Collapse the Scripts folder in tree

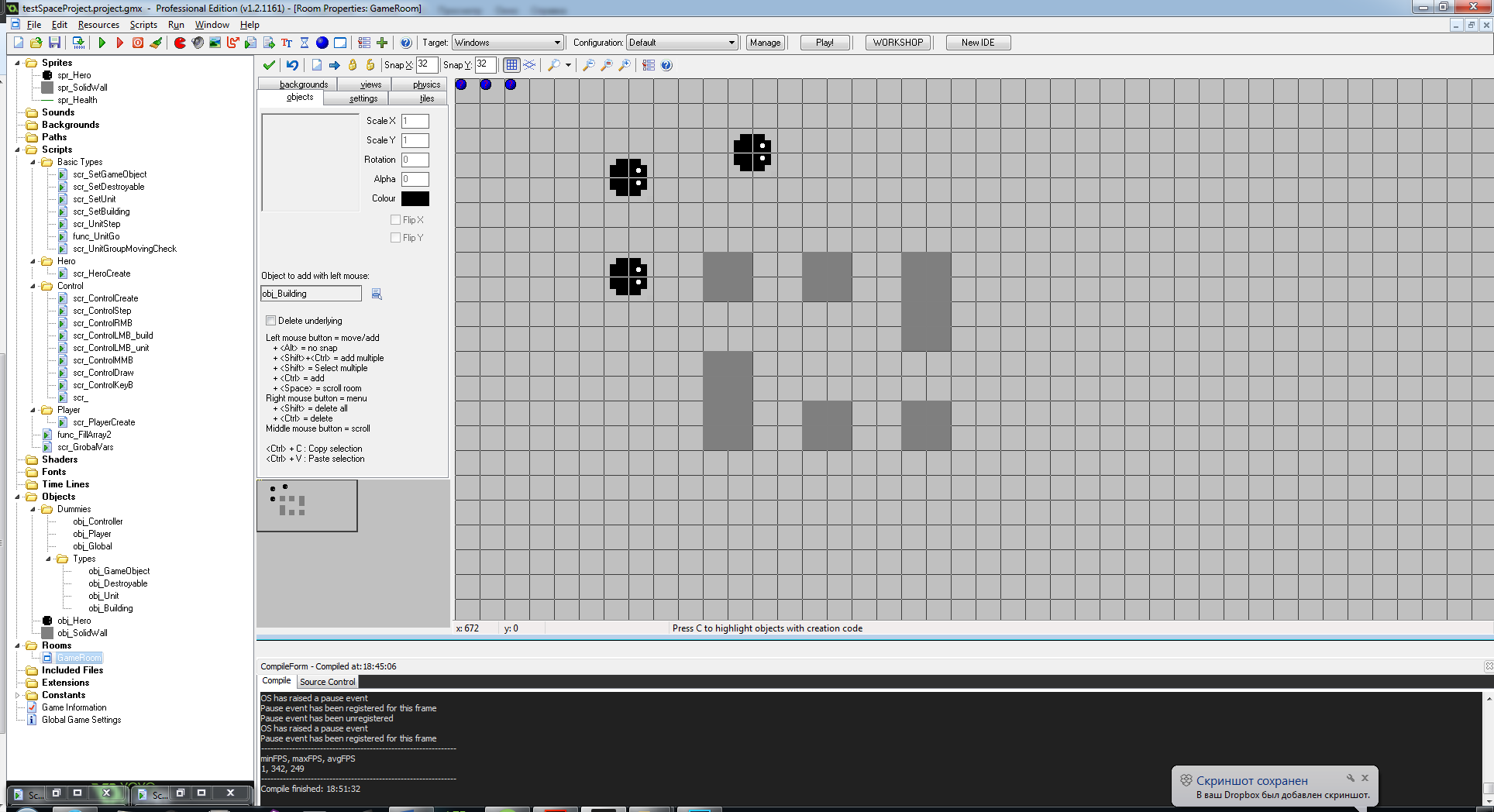point(18,150)
